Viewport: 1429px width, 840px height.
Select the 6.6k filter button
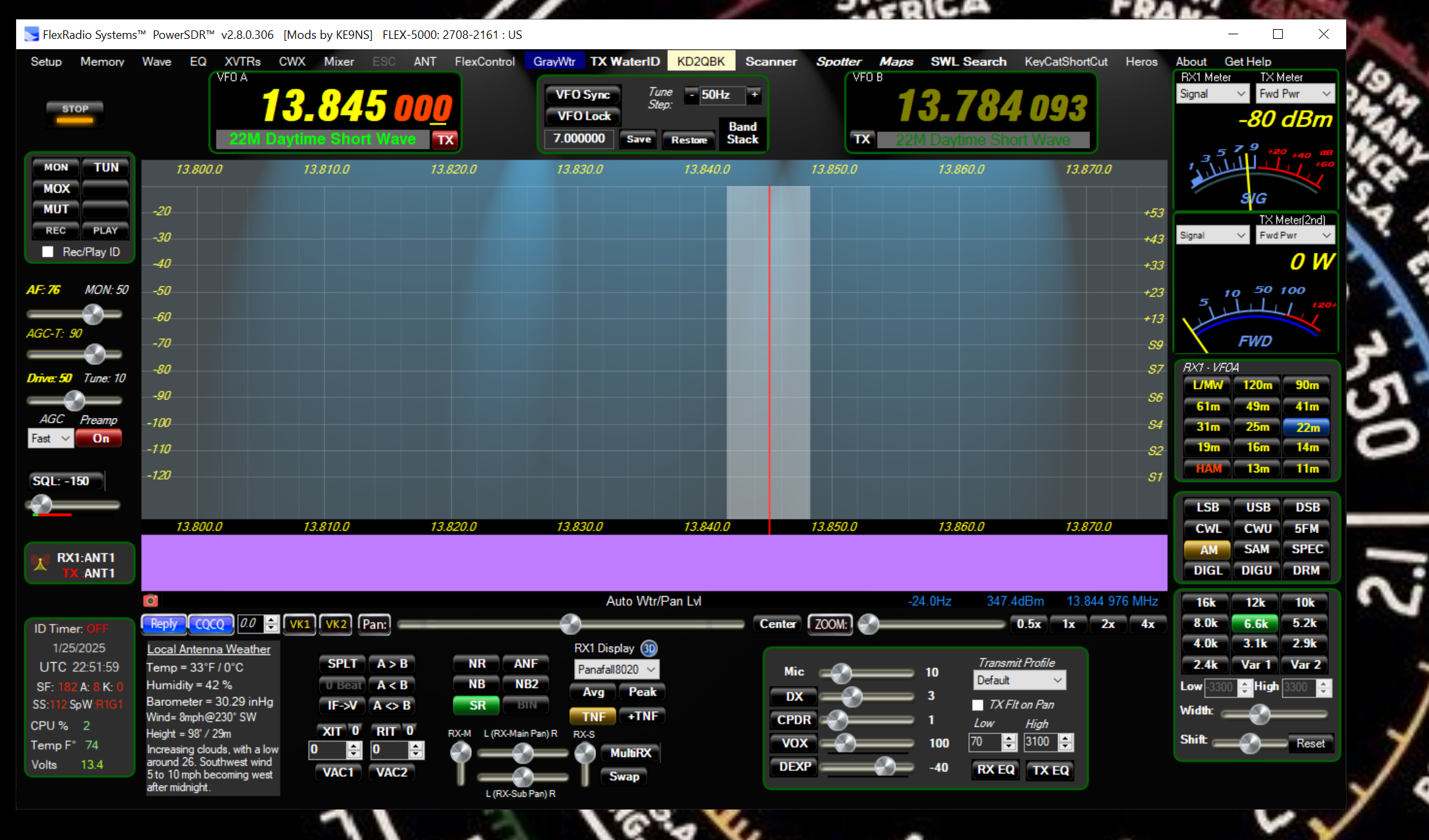[x=1256, y=623]
